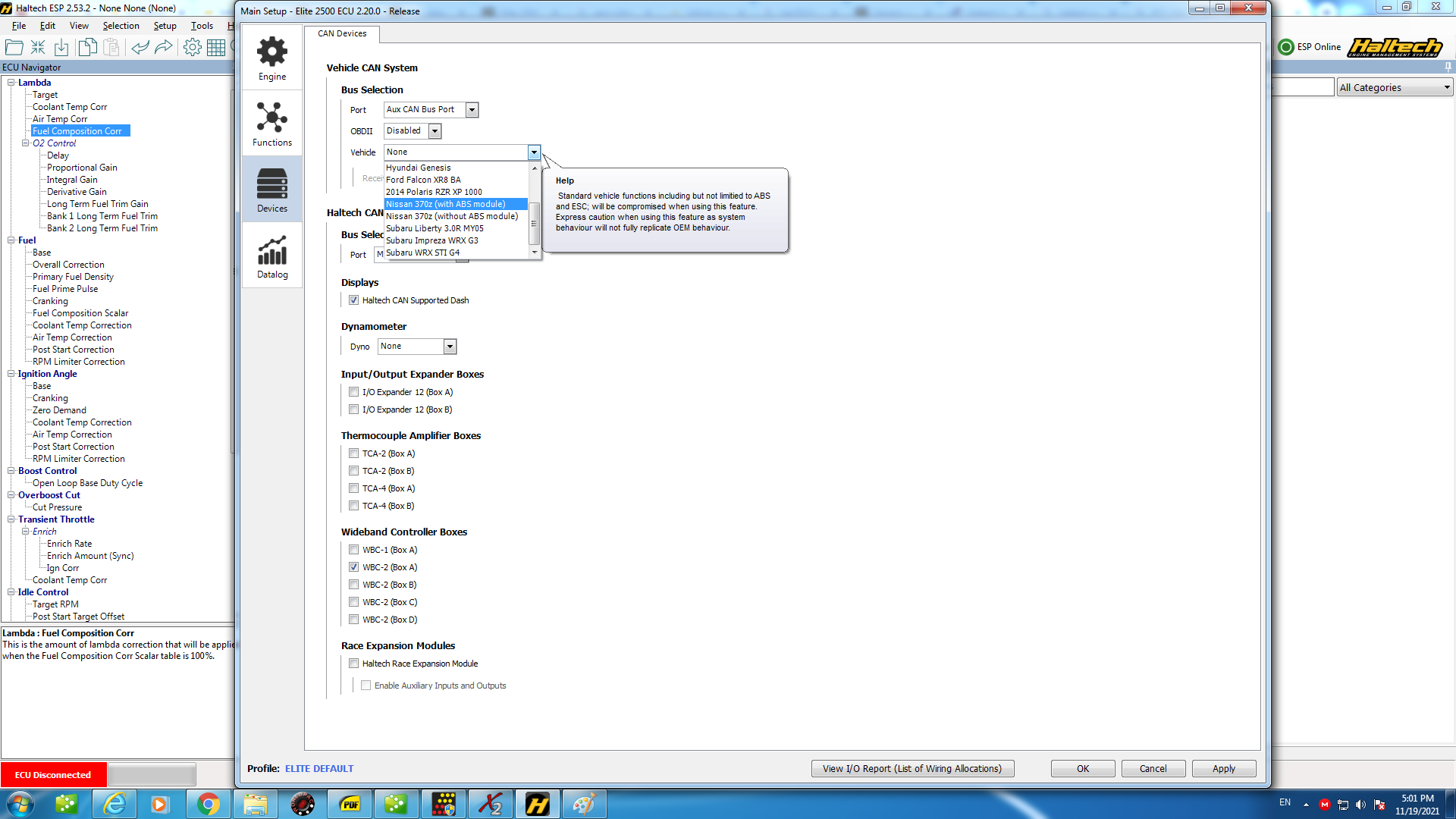
Task: Open Windows Explorer from taskbar
Action: click(x=256, y=804)
